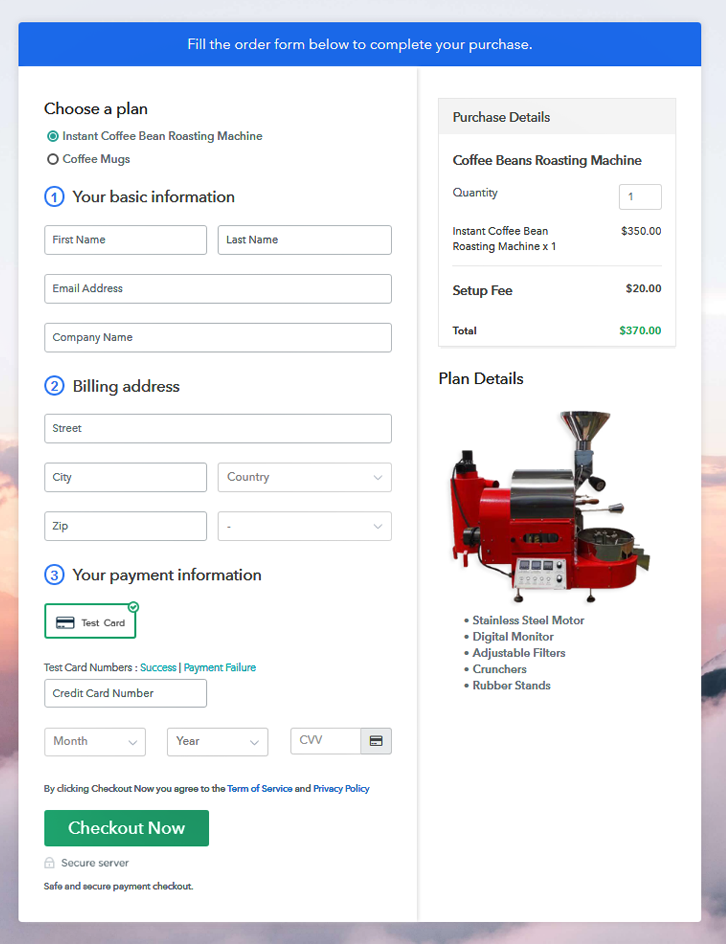Click the Digital Monitor bullet text

coord(513,636)
